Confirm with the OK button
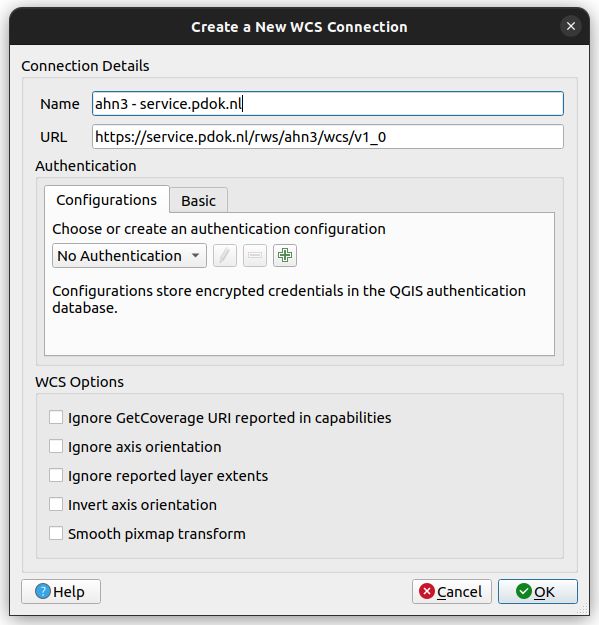Viewport: 599px width, 625px height. (538, 592)
